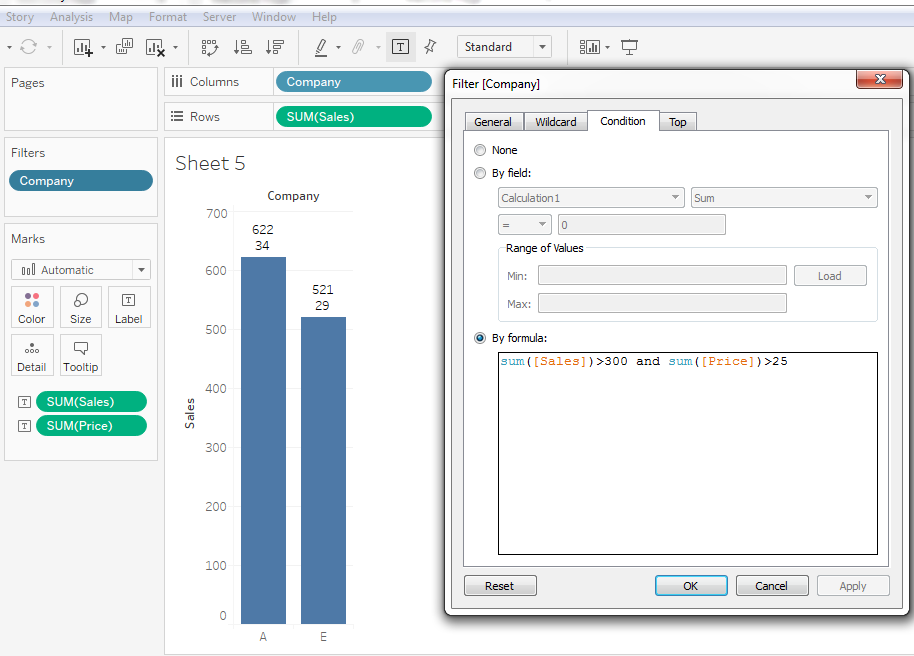
Task: Click the Show/hide cards icon
Action: pyautogui.click(x=589, y=47)
